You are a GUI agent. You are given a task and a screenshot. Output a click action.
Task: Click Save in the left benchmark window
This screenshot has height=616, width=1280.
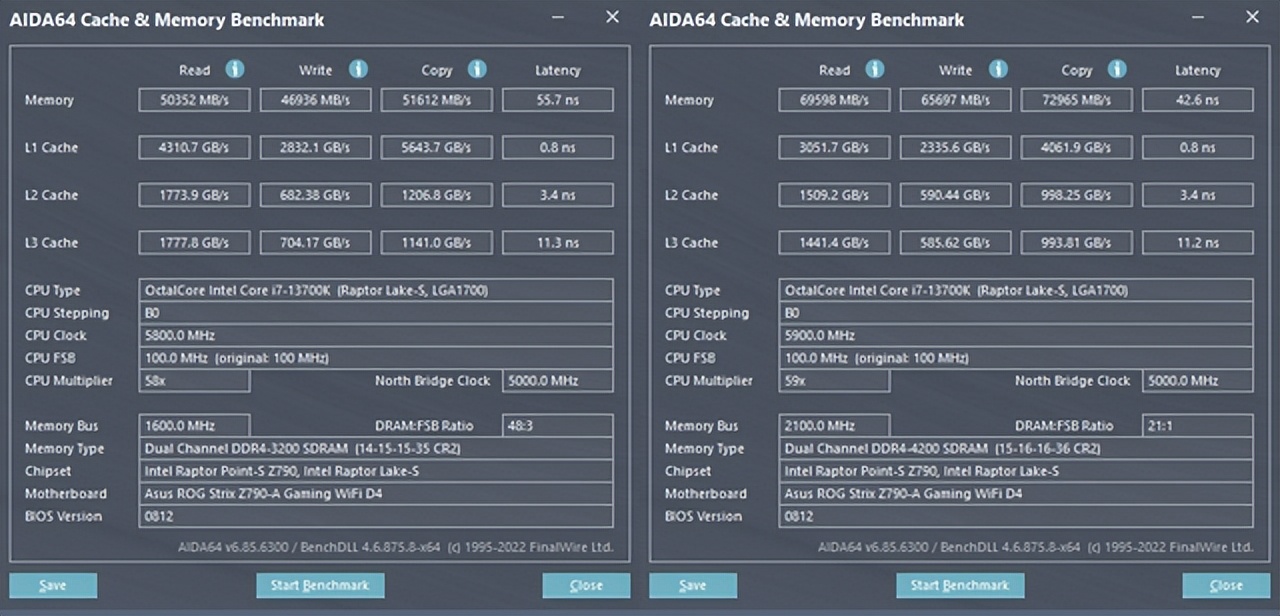pos(52,585)
